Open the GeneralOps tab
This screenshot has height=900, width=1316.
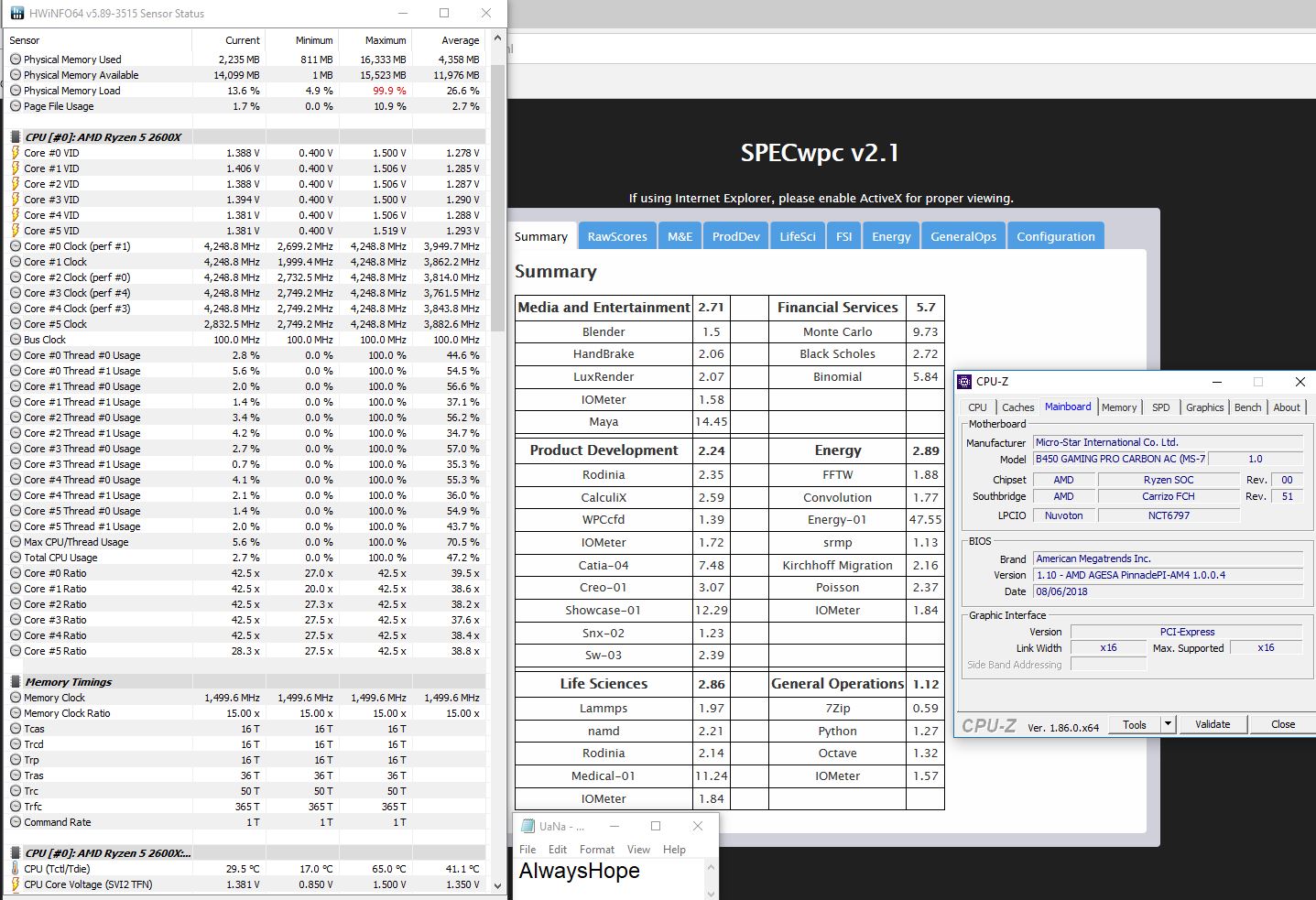(963, 236)
